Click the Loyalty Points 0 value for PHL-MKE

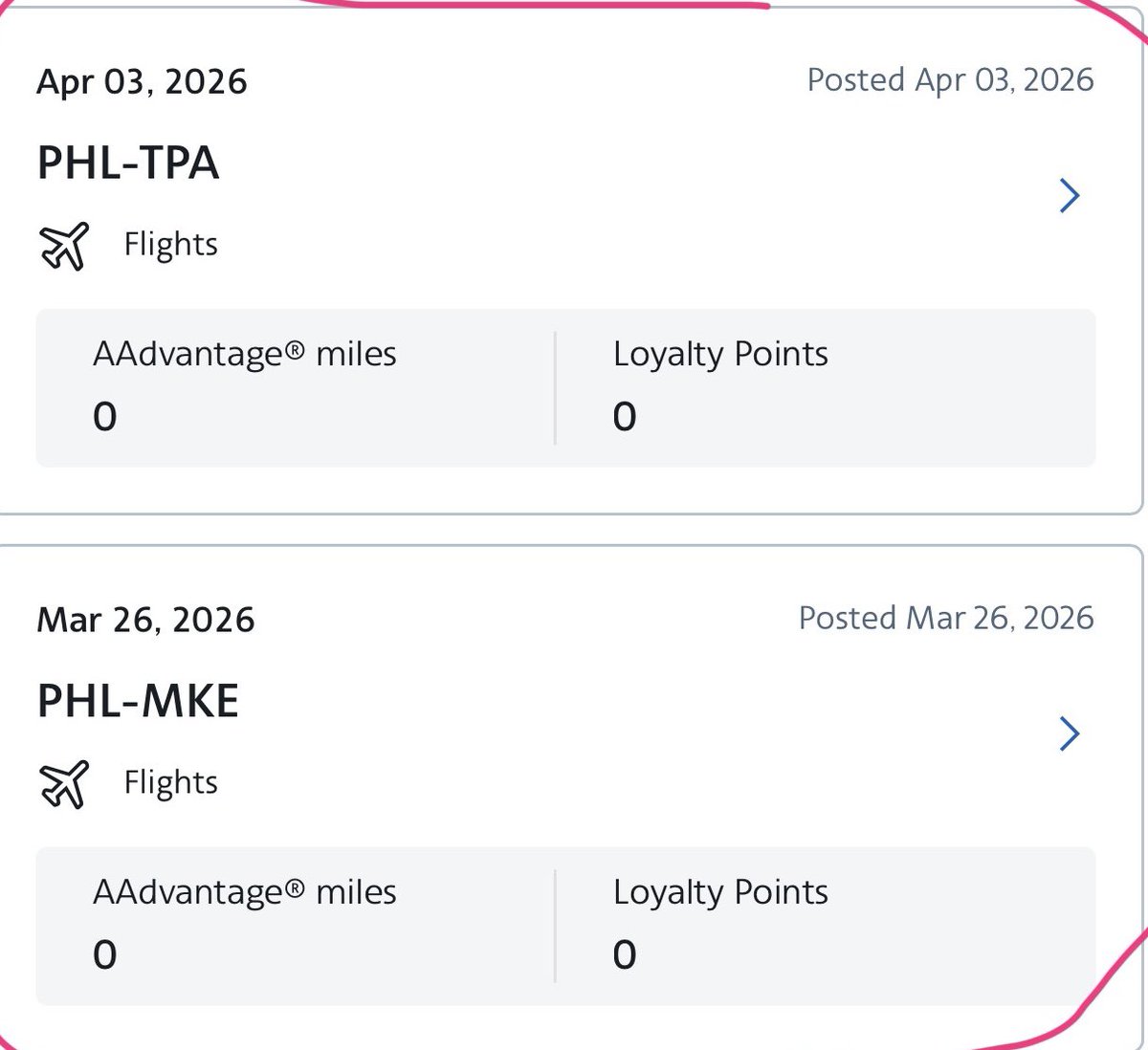[625, 955]
